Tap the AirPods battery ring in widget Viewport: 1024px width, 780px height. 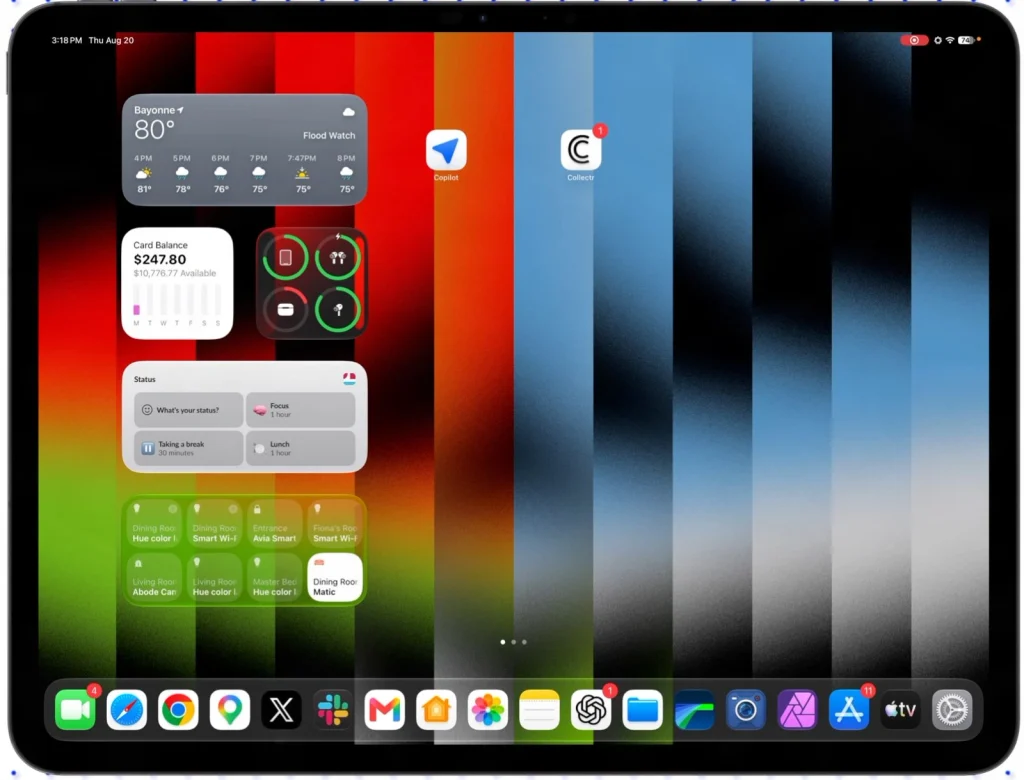338,257
